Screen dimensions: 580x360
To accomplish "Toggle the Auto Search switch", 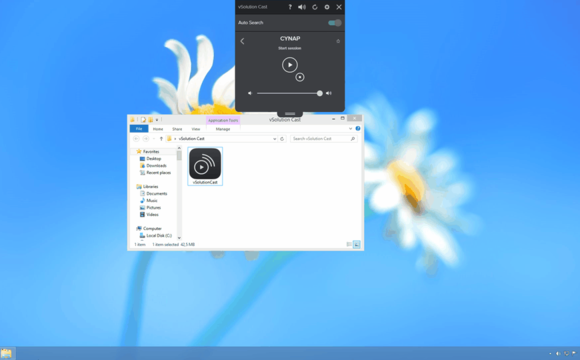I will [x=335, y=23].
